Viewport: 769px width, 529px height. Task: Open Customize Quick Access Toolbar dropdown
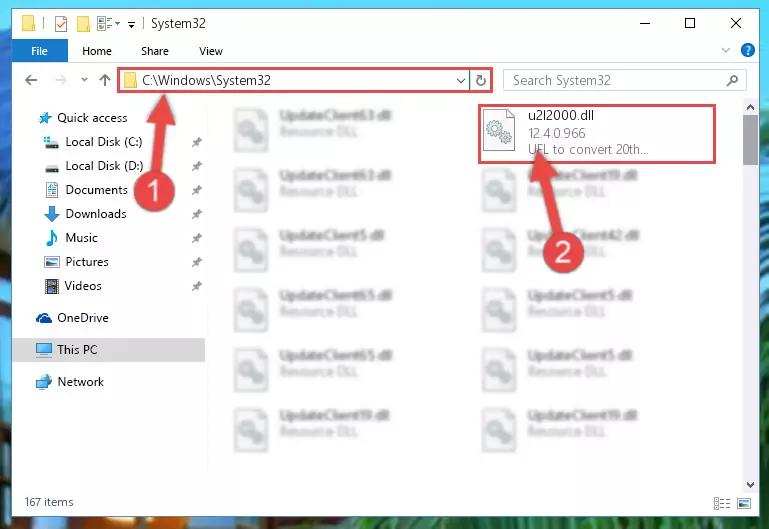[131, 24]
